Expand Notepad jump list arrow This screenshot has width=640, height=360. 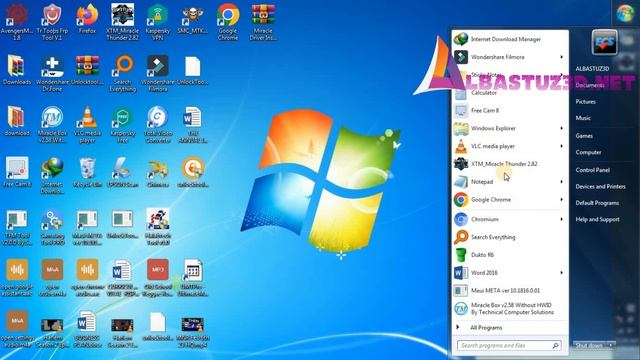tap(562, 182)
